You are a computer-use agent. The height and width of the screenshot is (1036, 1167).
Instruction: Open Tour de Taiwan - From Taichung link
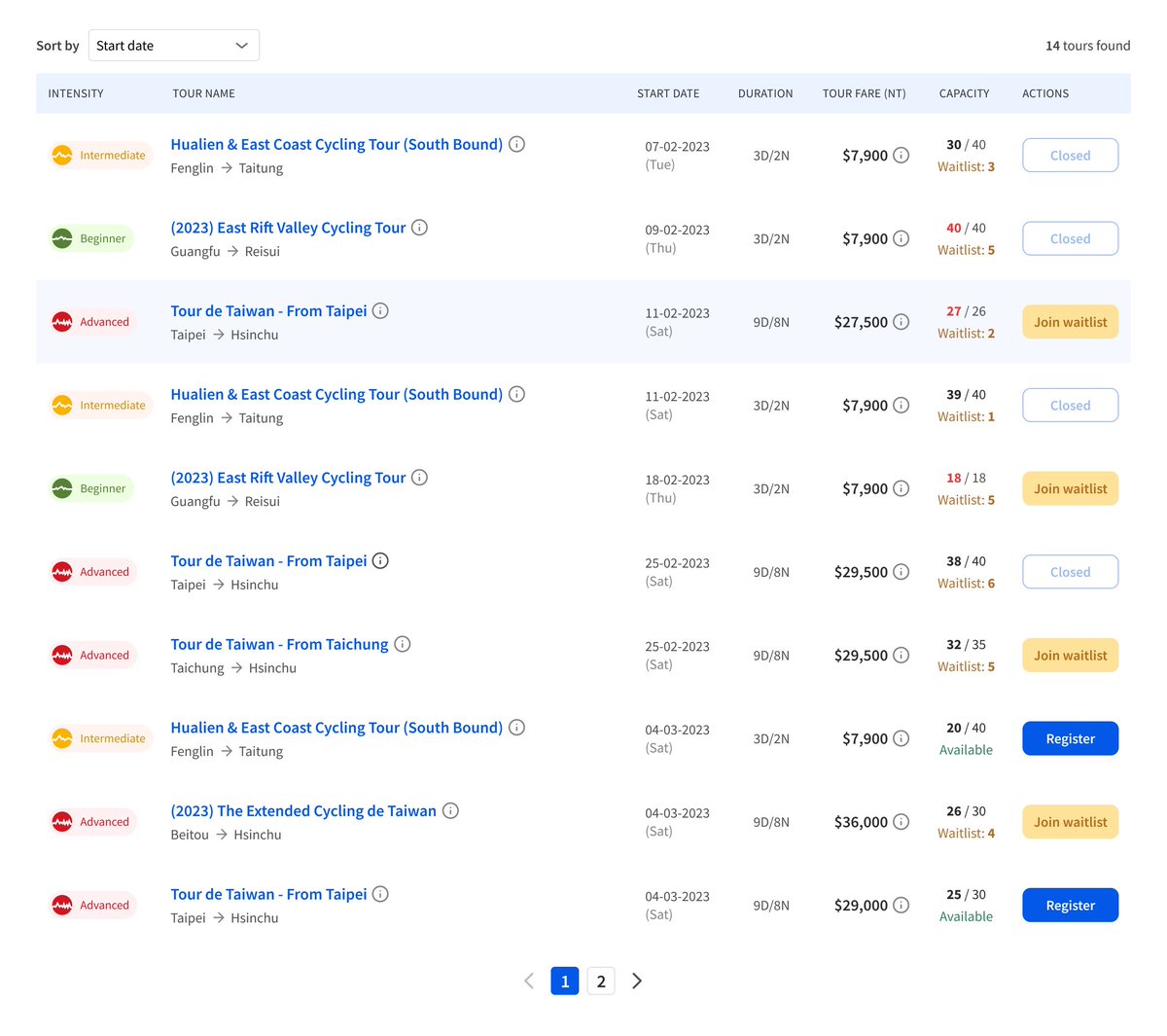279,644
